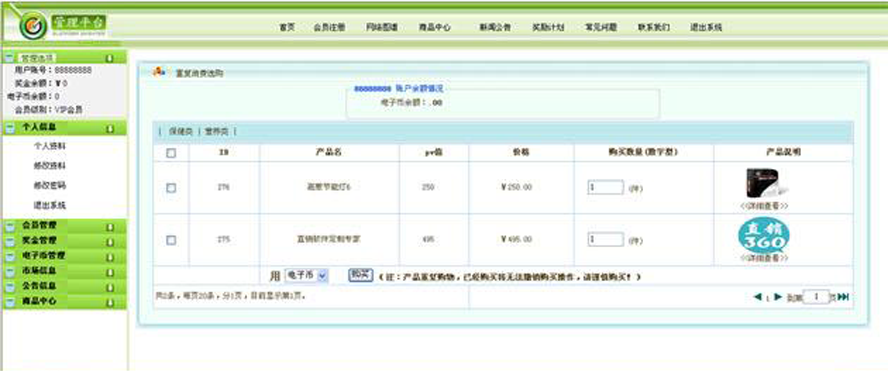The width and height of the screenshot is (888, 371).
Task: Click folder icon beside 电子币管理 section
Action: click(10, 256)
